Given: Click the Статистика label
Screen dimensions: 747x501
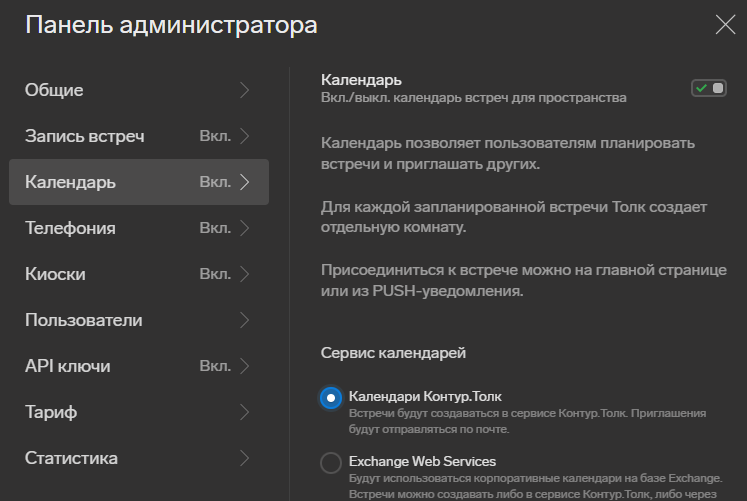Looking at the screenshot, I should [x=71, y=458].
